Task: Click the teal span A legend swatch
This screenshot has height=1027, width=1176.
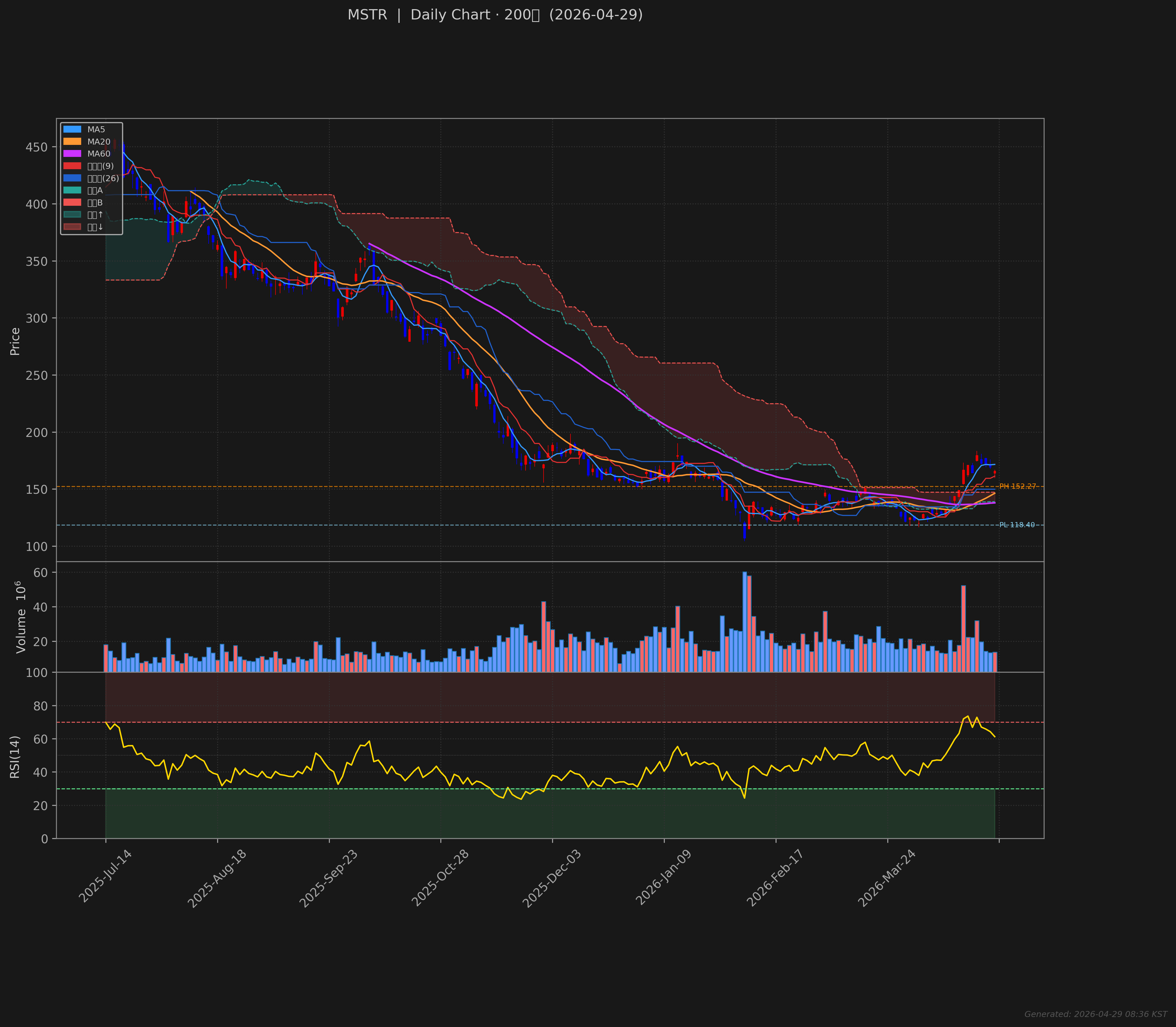Action: click(72, 190)
